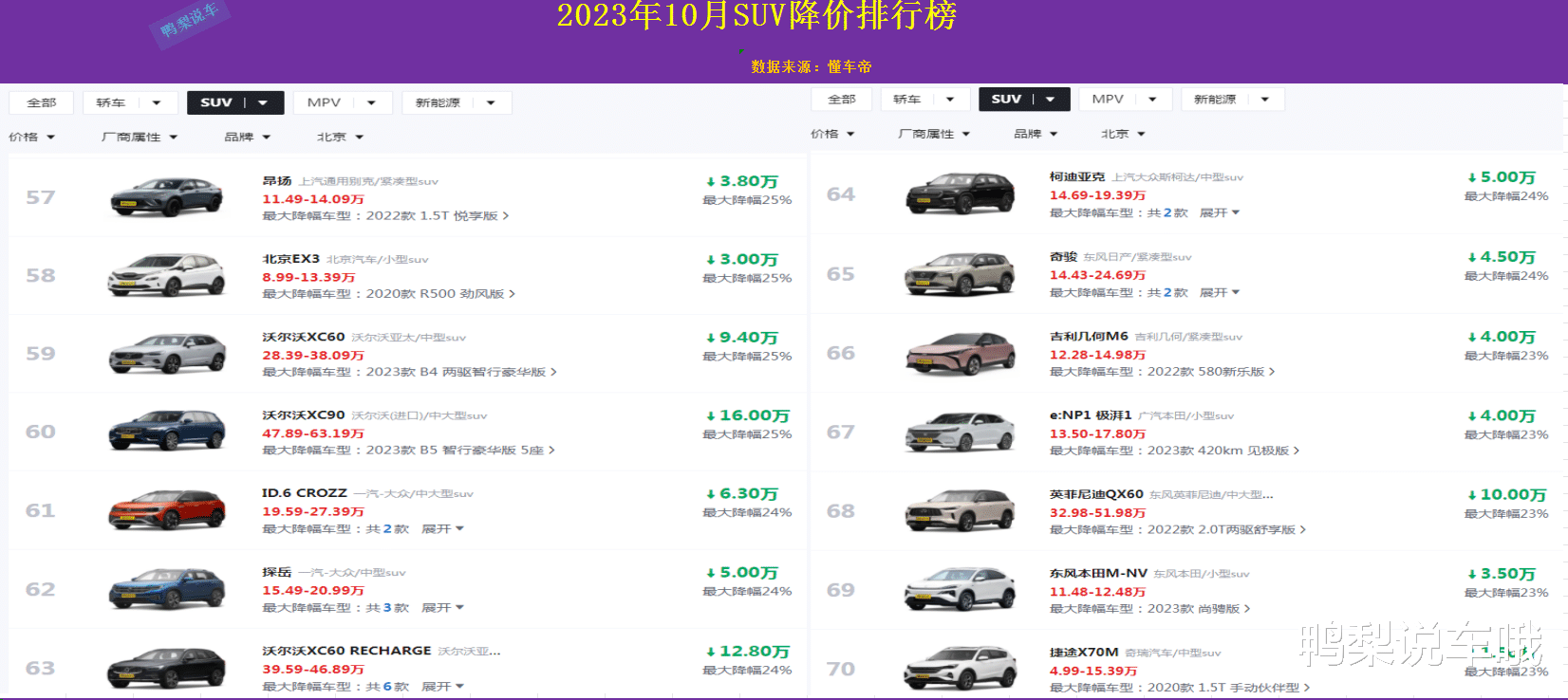Expand 展开 for 探岳 models
Image resolution: width=1568 pixels, height=700 pixels.
tap(442, 608)
